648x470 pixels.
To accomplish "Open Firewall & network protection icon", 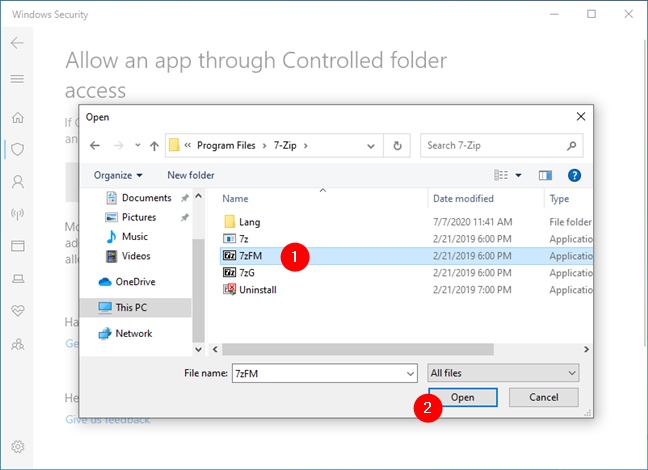I will [17, 214].
